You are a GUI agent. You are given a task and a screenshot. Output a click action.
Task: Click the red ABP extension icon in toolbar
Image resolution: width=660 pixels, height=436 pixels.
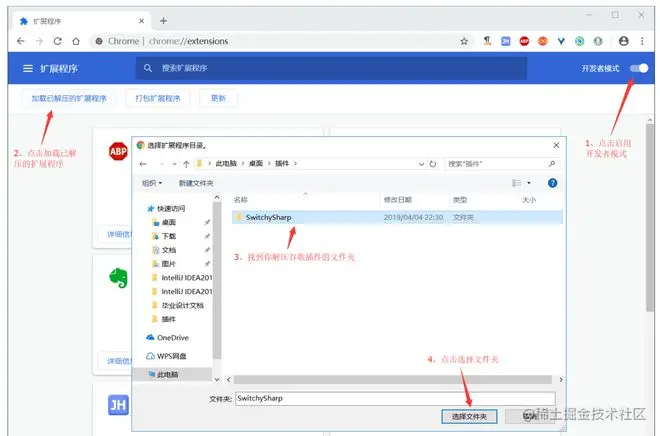click(x=524, y=41)
